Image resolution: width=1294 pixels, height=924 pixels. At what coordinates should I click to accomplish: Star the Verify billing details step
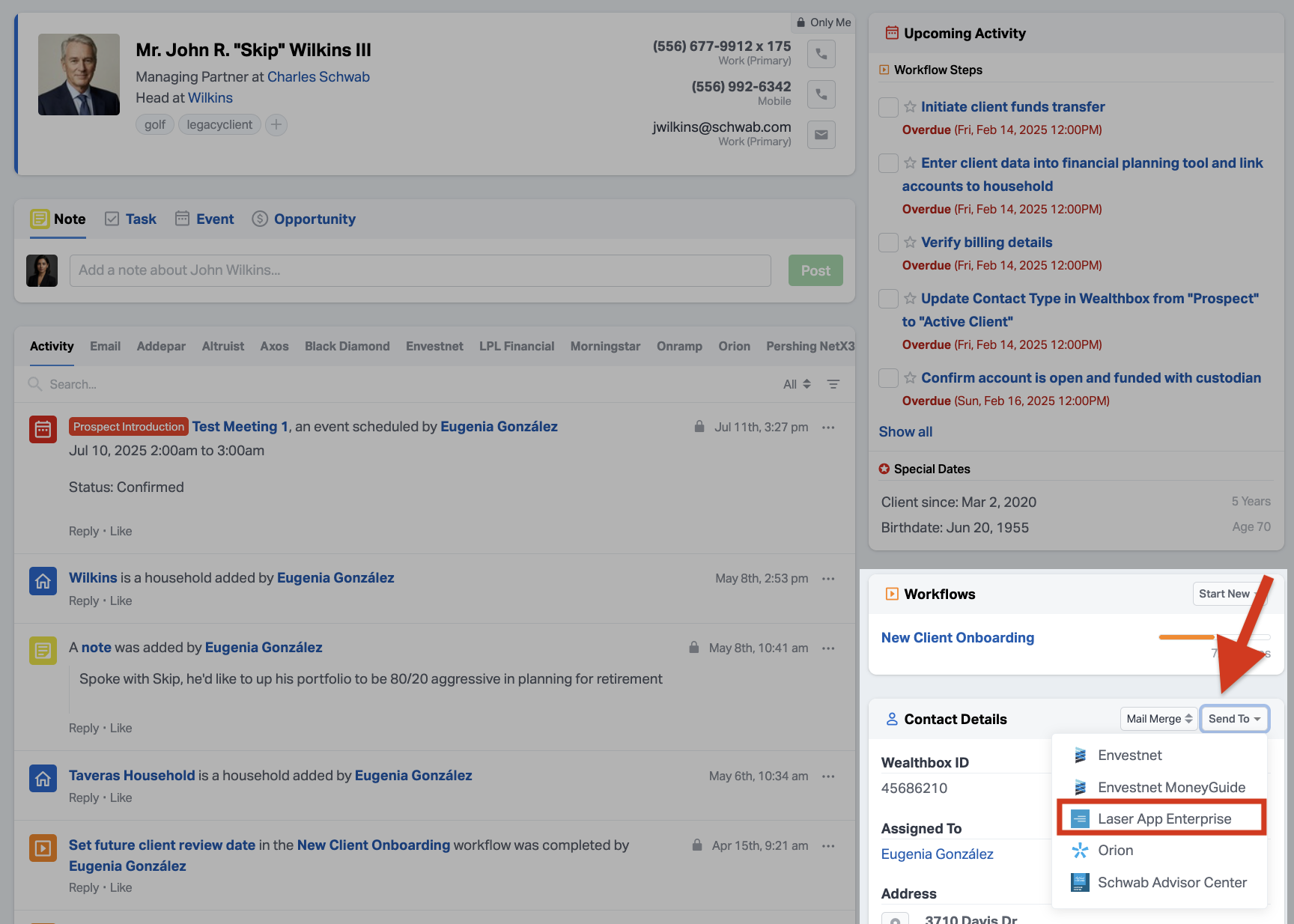(910, 242)
